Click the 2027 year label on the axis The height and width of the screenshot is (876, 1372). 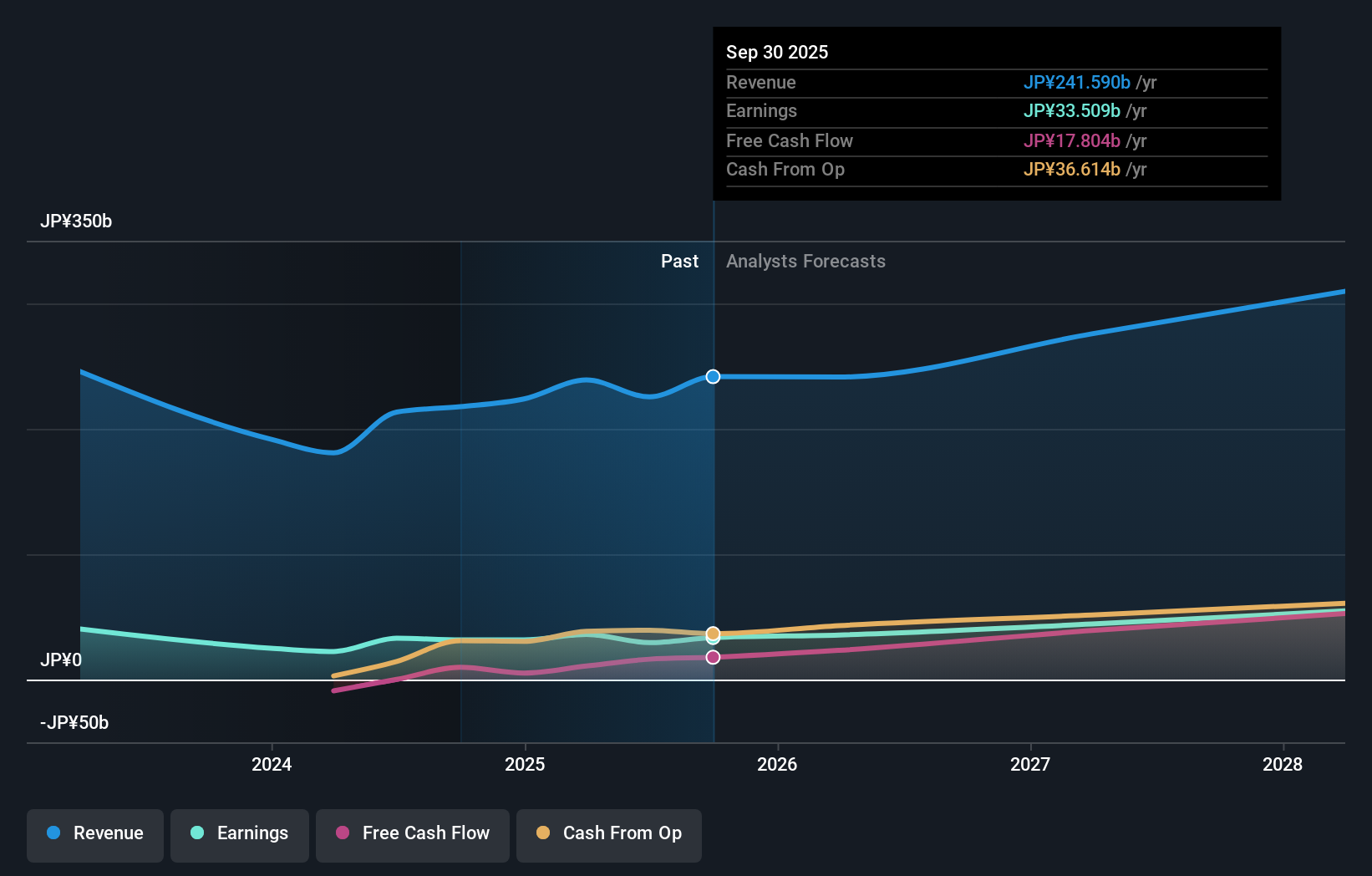(1030, 764)
